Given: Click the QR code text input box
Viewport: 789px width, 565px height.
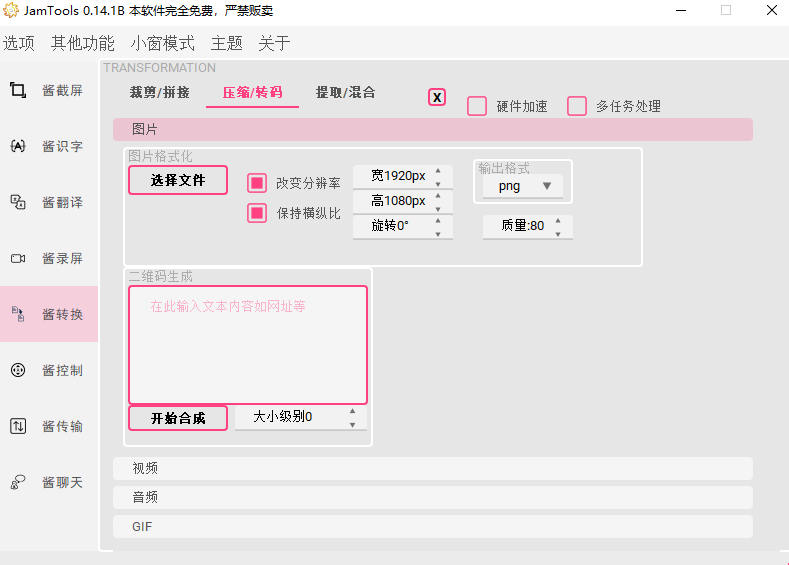Looking at the screenshot, I should click(x=248, y=345).
